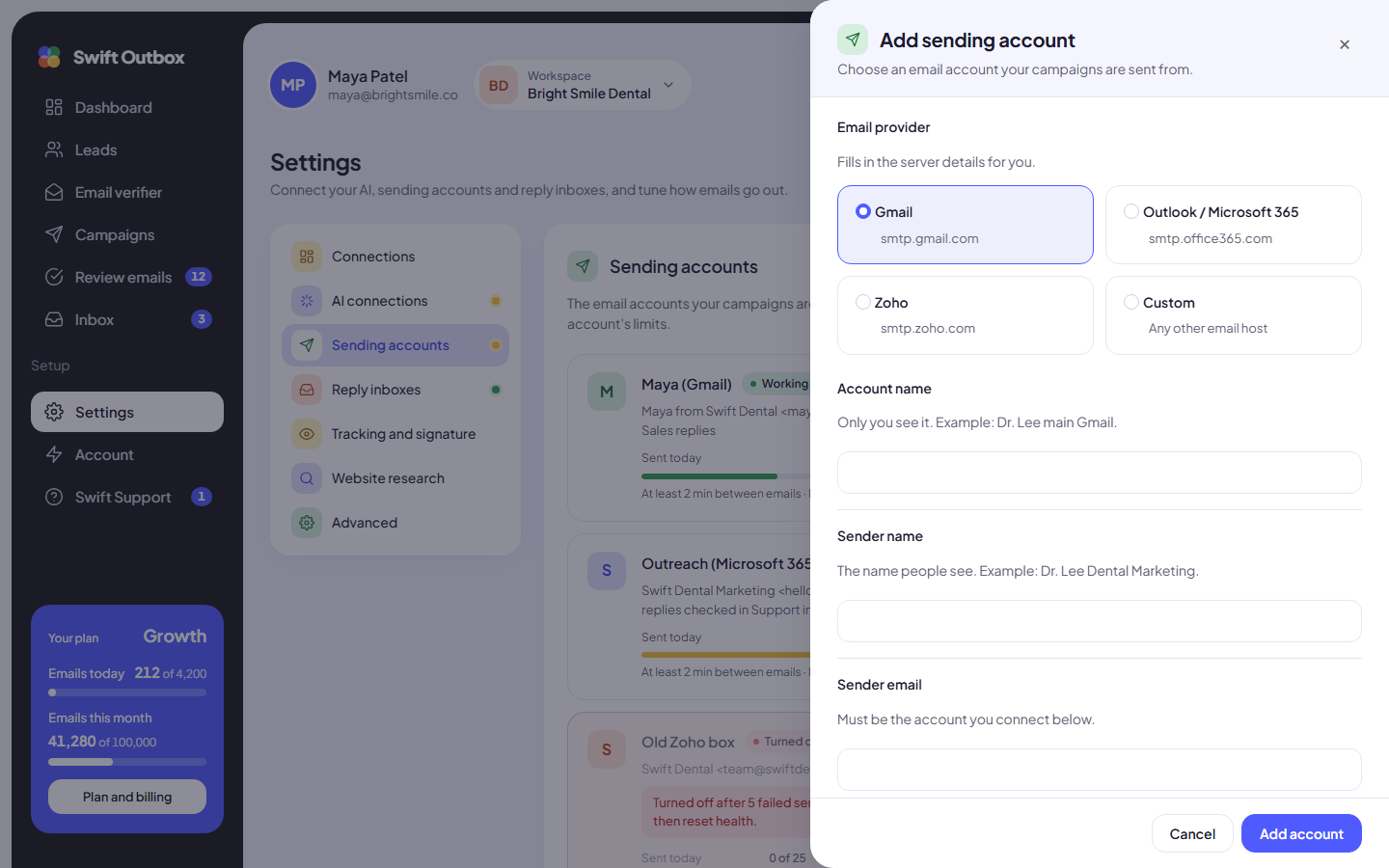Focus the Account name input field
Viewport: 1389px width, 868px height.
click(x=1100, y=473)
